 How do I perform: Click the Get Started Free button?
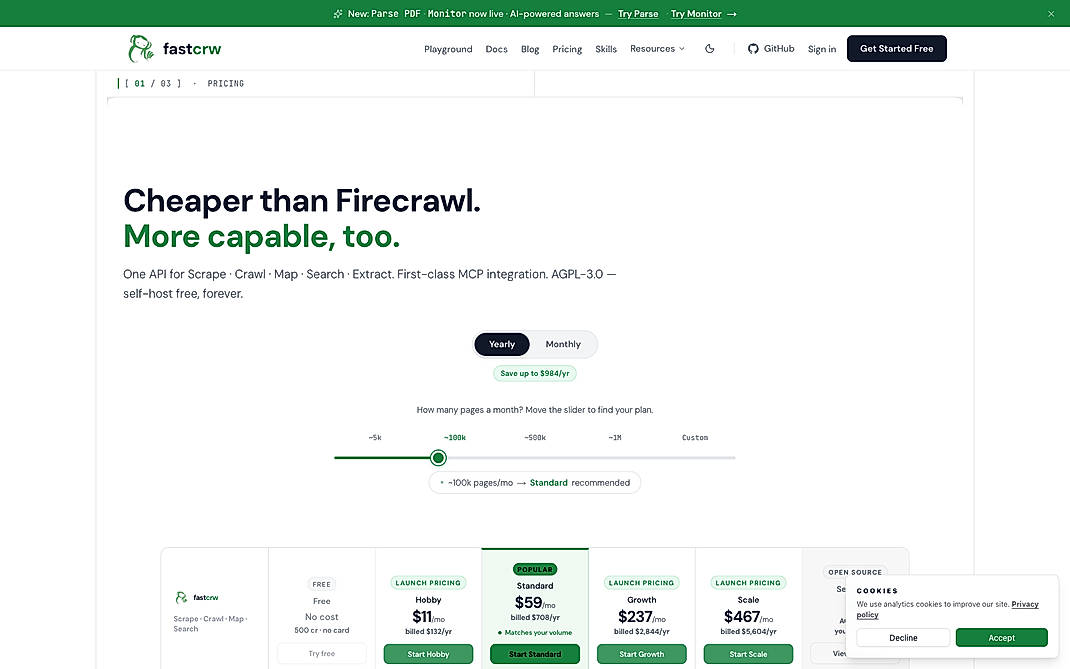[x=896, y=48]
